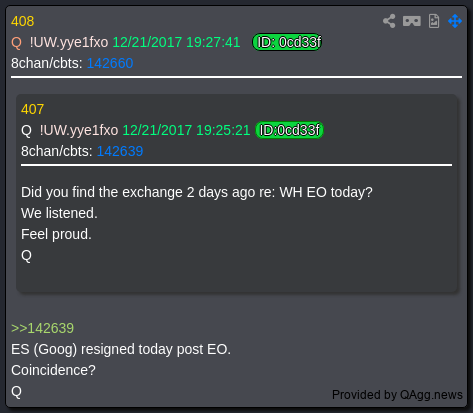Open thread link 142660
Image resolution: width=473 pixels, height=413 pixels.
(x=110, y=63)
